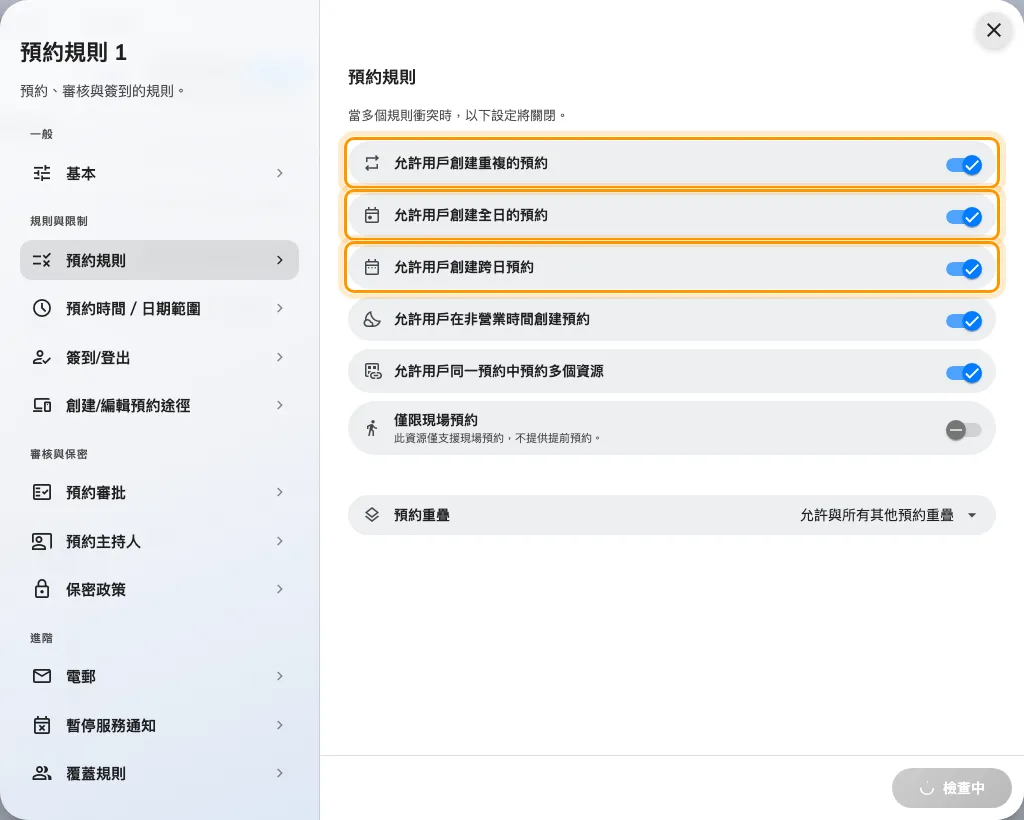Click the rules icon beside 預約規則

42,260
